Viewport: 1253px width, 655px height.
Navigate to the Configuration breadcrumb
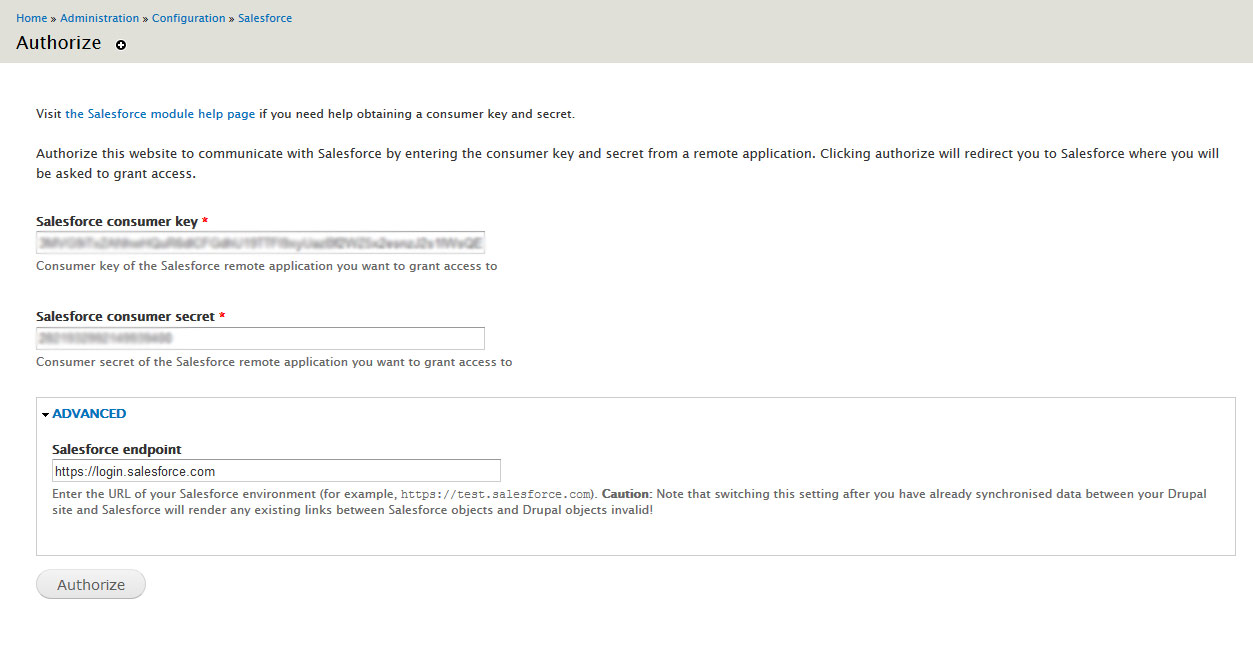(188, 18)
